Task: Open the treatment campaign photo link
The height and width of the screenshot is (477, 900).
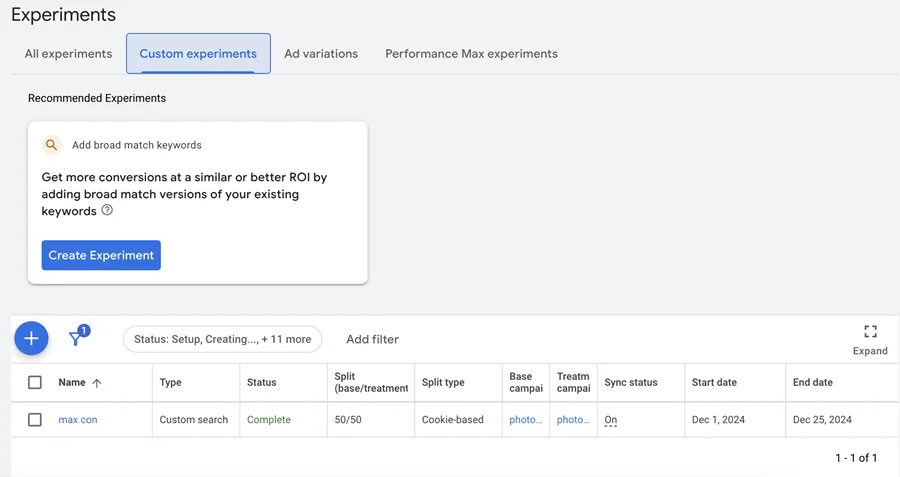Action: click(x=573, y=420)
